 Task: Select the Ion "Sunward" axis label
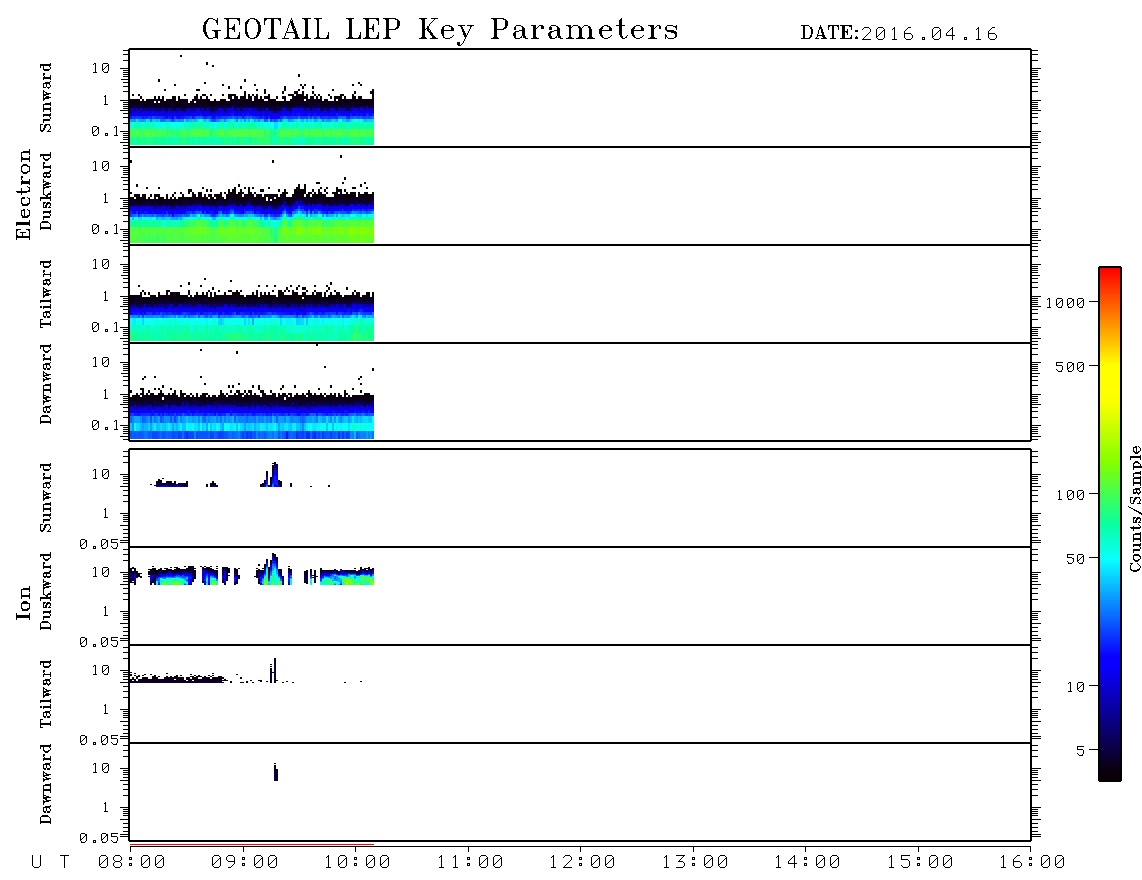(x=46, y=498)
